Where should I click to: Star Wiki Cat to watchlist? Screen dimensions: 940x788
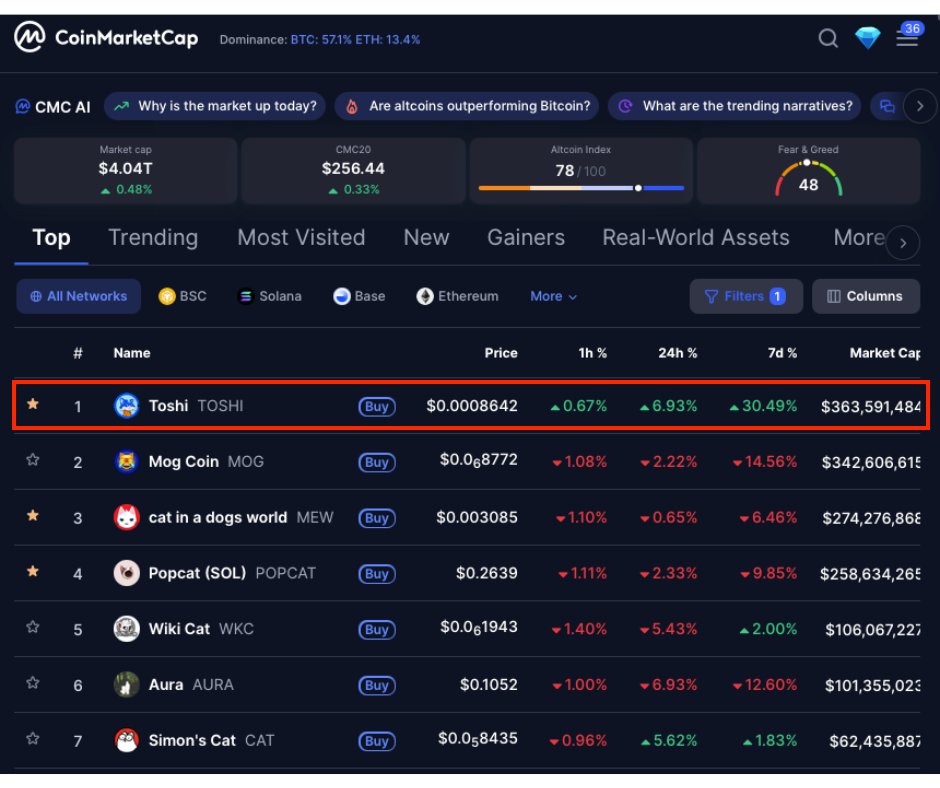click(33, 627)
